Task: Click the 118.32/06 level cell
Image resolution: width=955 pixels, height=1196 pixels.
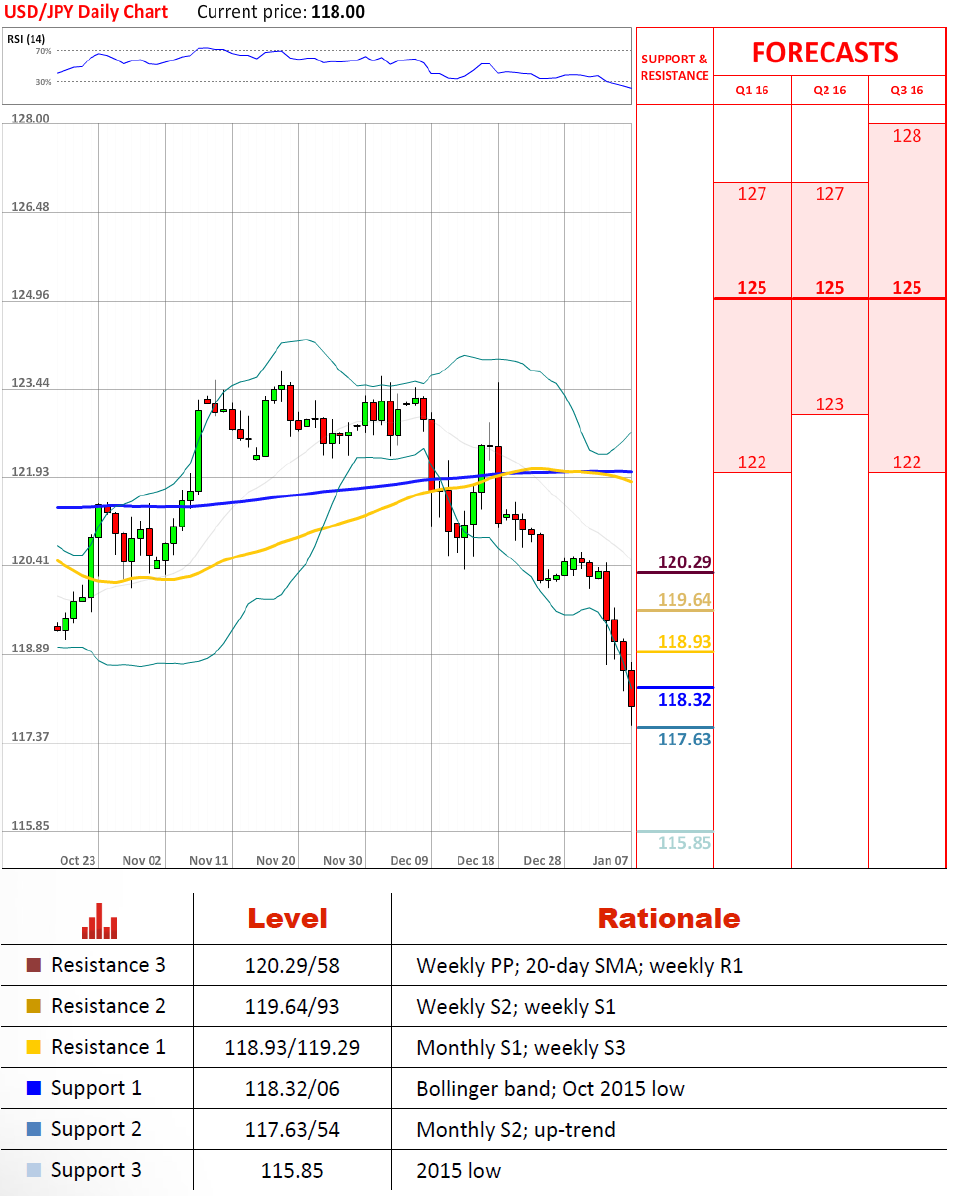Action: point(292,1089)
